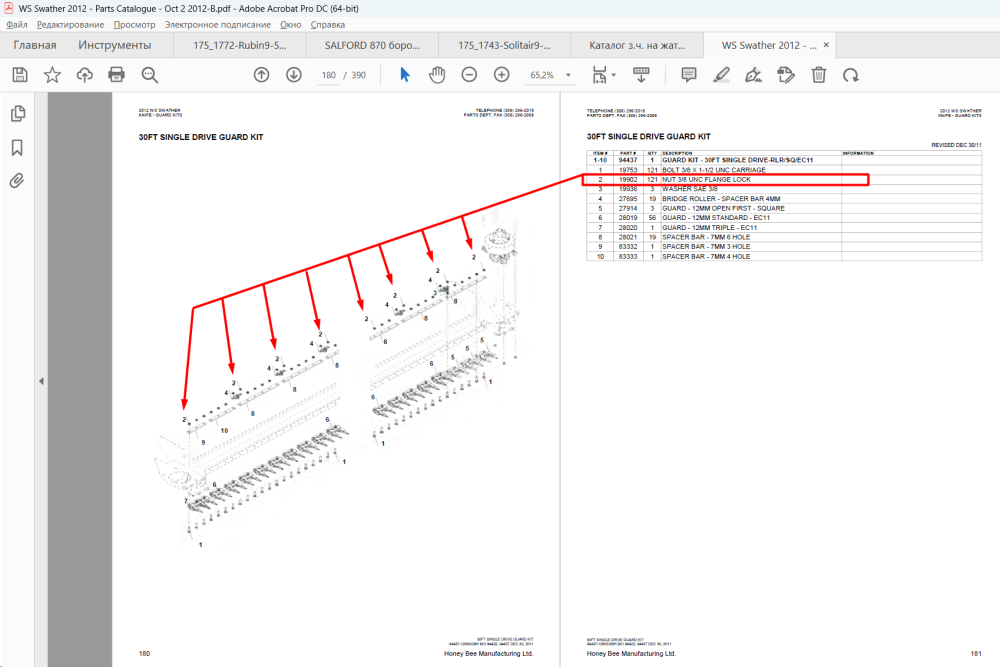Viewport: 1000px width, 667px height.
Task: Click the left page 30FT SINGLE DRIVE GUARD KIT heading
Action: coord(201,137)
